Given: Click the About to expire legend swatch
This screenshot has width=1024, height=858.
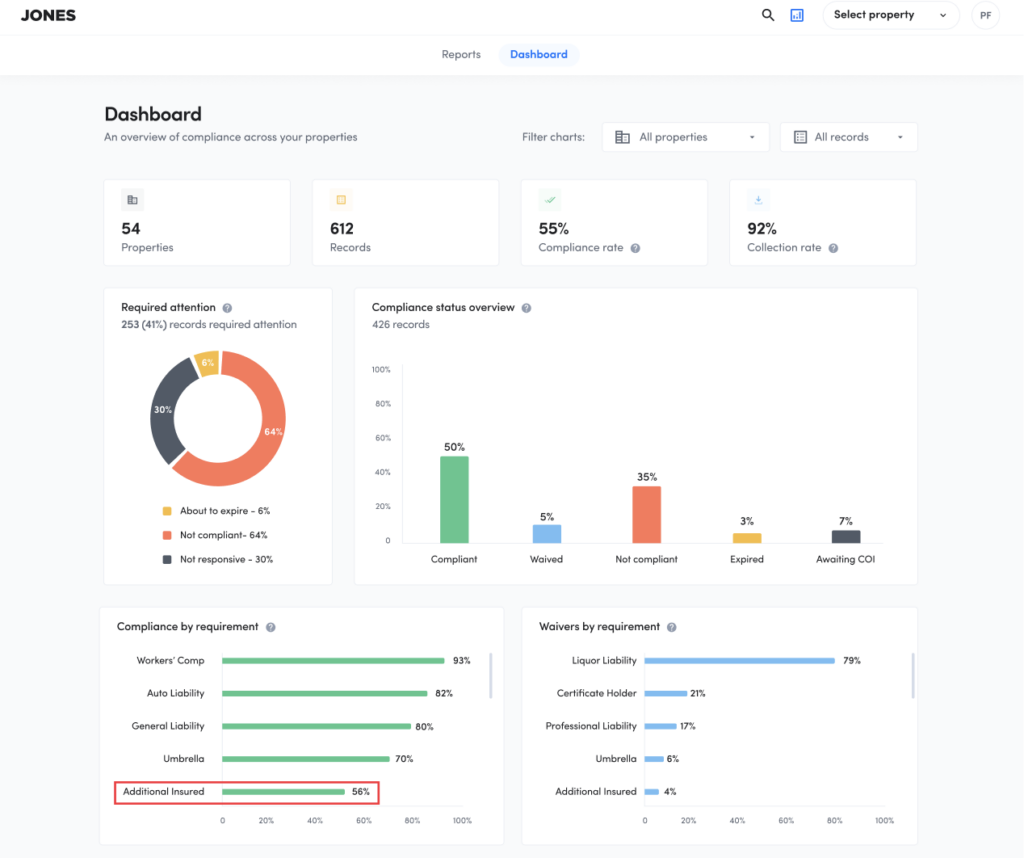Looking at the screenshot, I should (167, 511).
